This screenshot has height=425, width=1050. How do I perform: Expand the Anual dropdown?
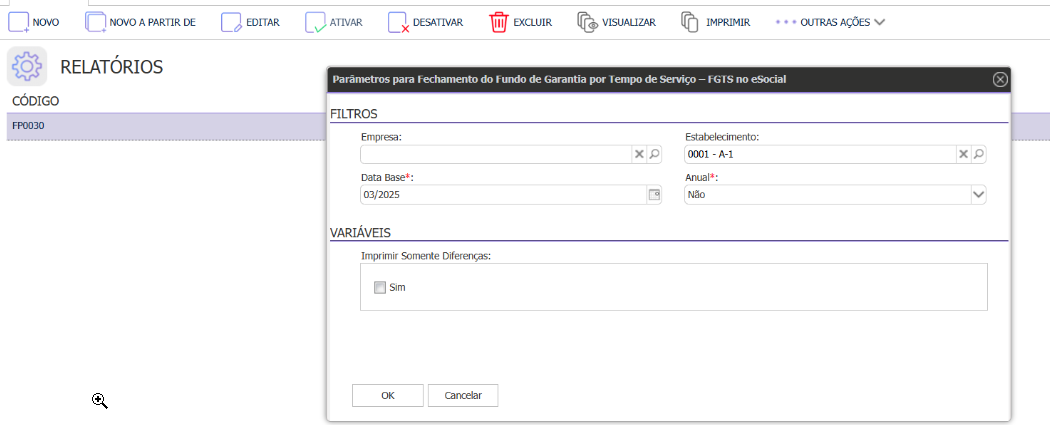pyautogui.click(x=978, y=195)
